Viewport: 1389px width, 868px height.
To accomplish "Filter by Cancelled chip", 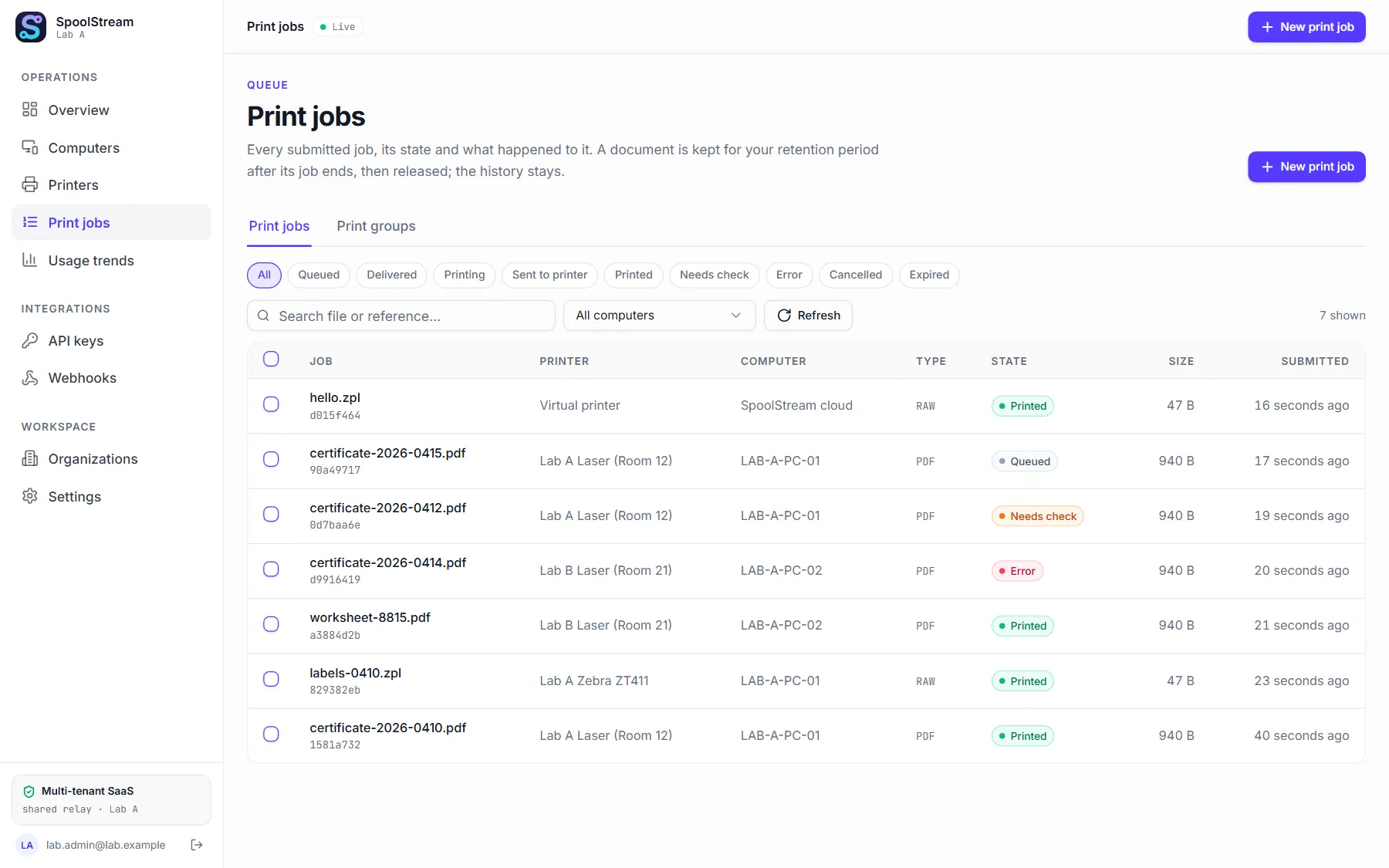I will (856, 275).
